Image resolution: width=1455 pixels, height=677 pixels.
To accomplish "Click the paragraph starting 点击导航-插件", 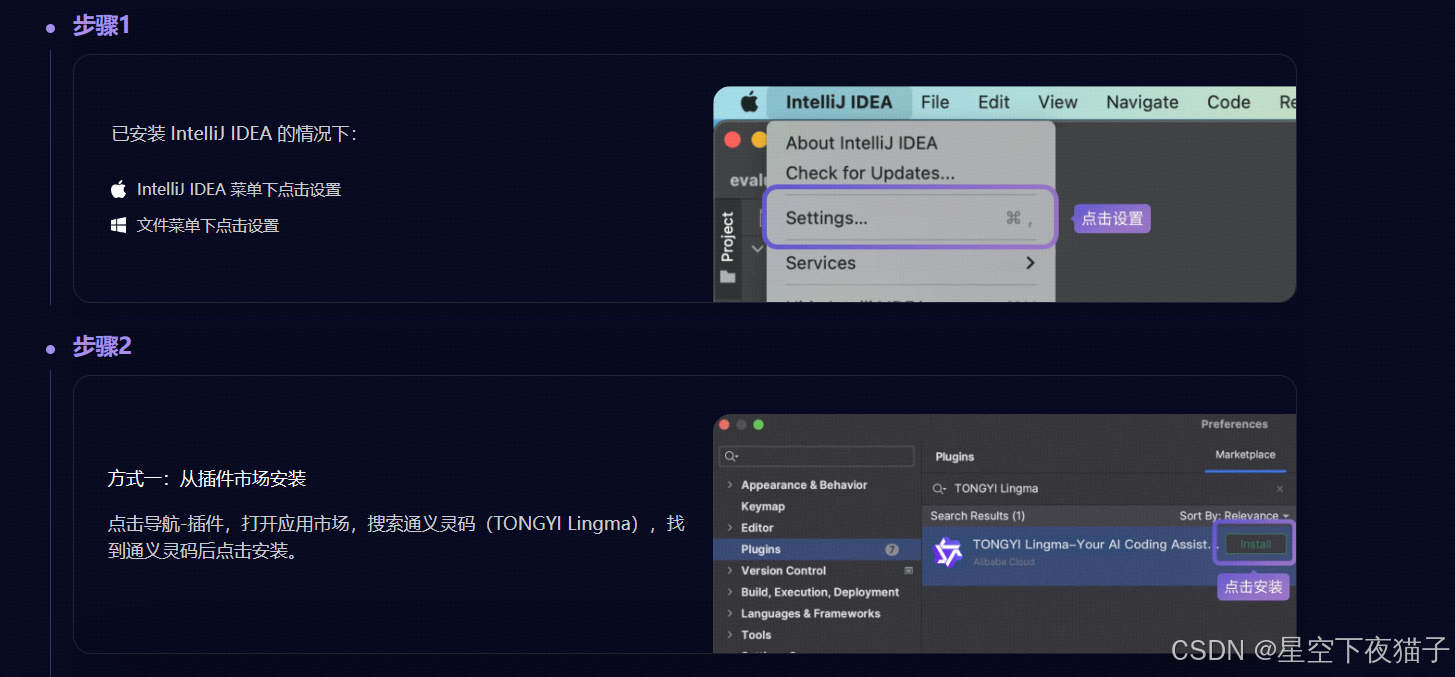I will point(396,537).
